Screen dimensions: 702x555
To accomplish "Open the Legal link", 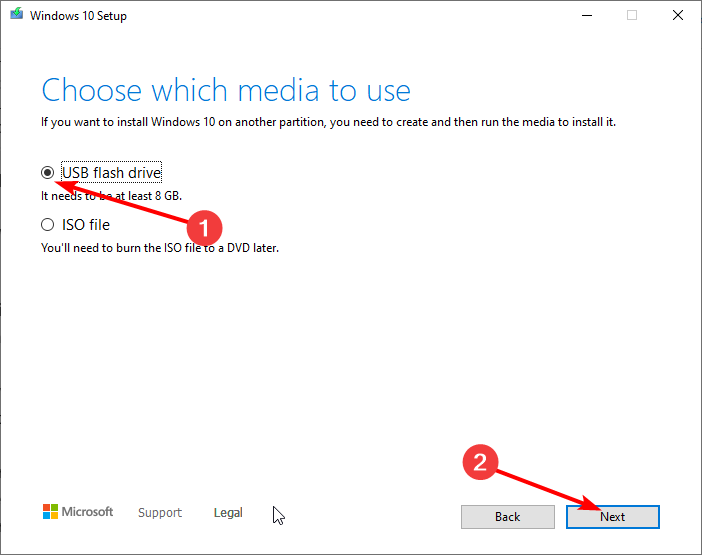I will coord(228,512).
